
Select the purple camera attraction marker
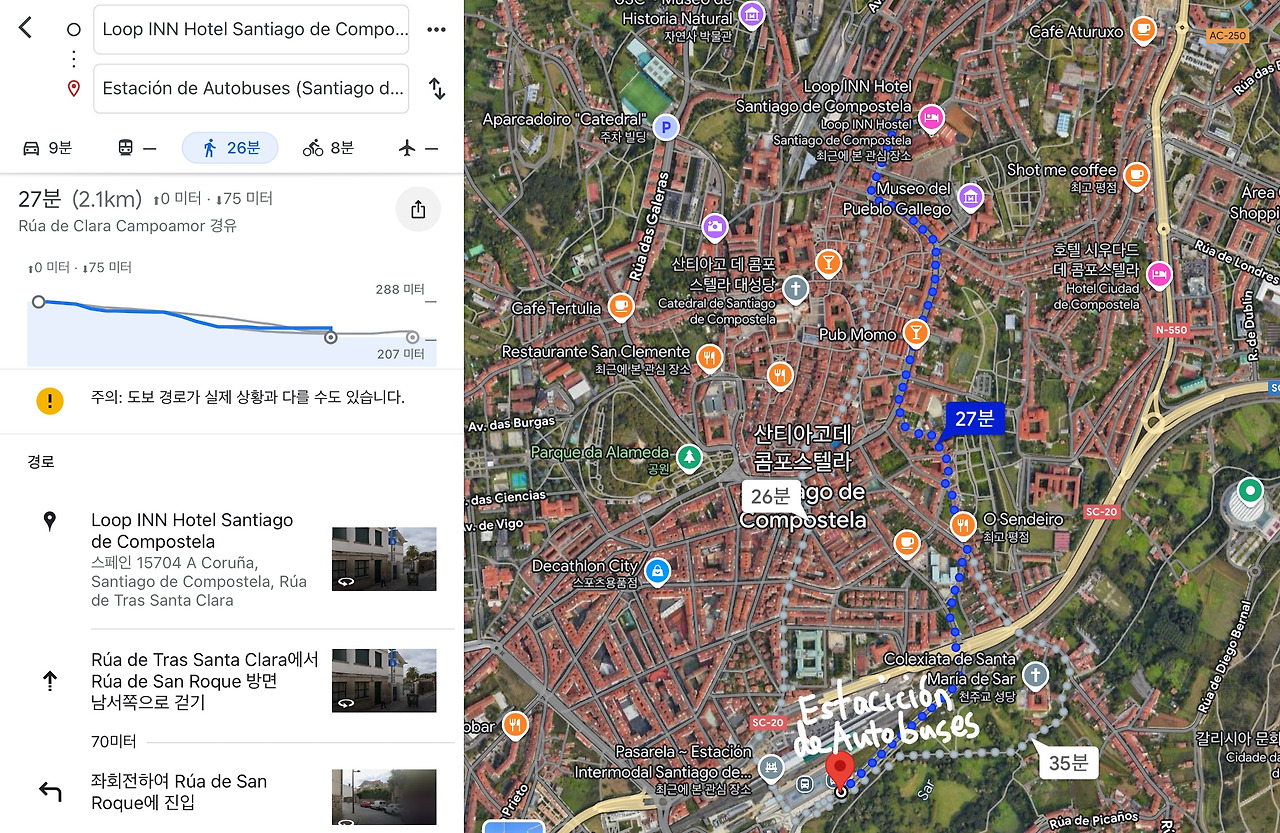coord(714,227)
